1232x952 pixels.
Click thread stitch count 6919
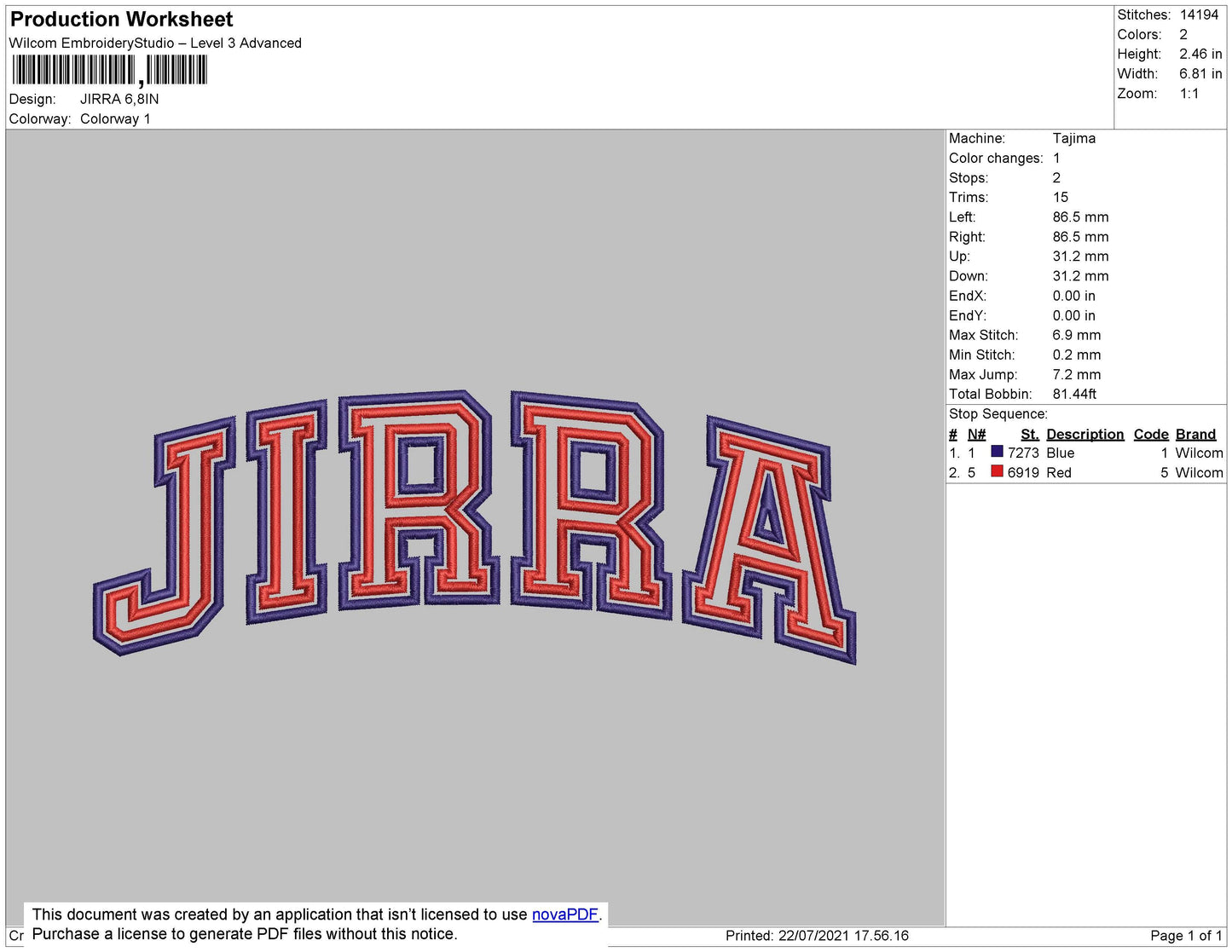(x=1023, y=473)
